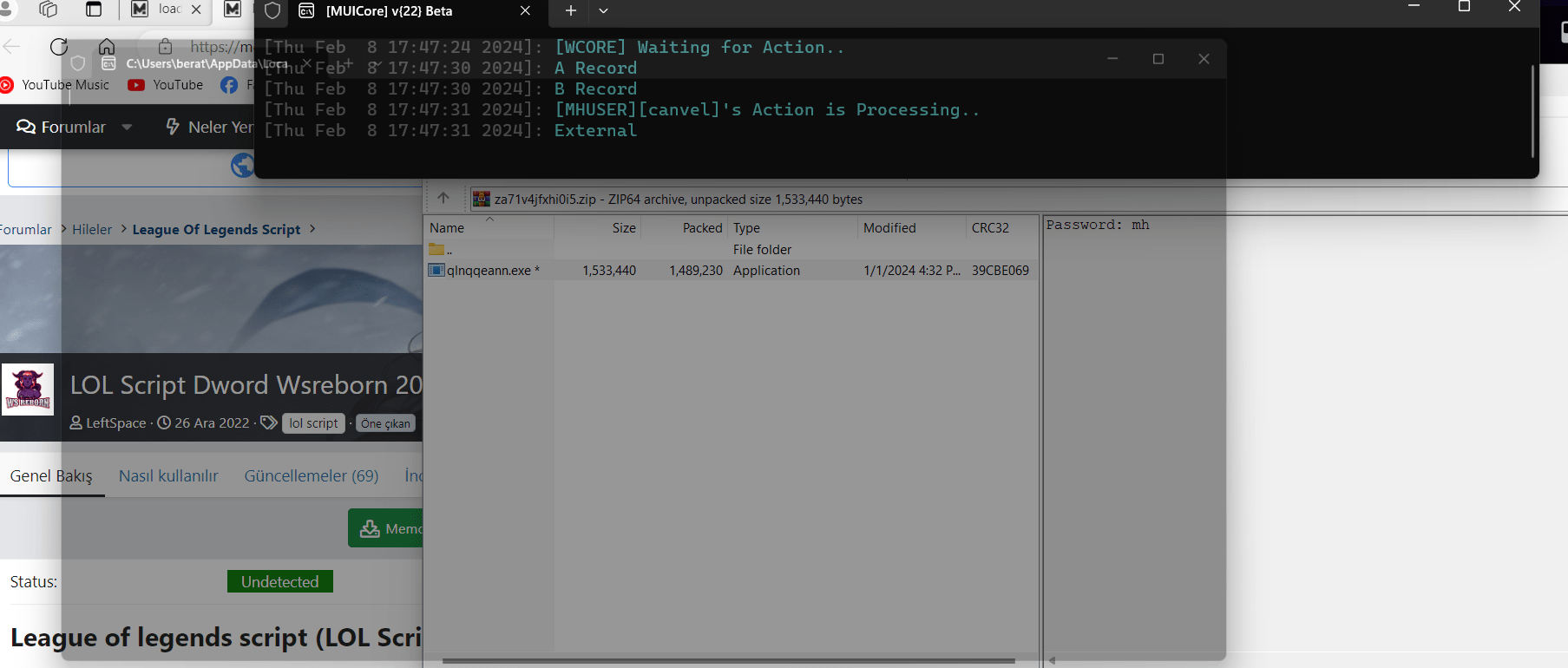Select the 'lol script' tag

[313, 423]
